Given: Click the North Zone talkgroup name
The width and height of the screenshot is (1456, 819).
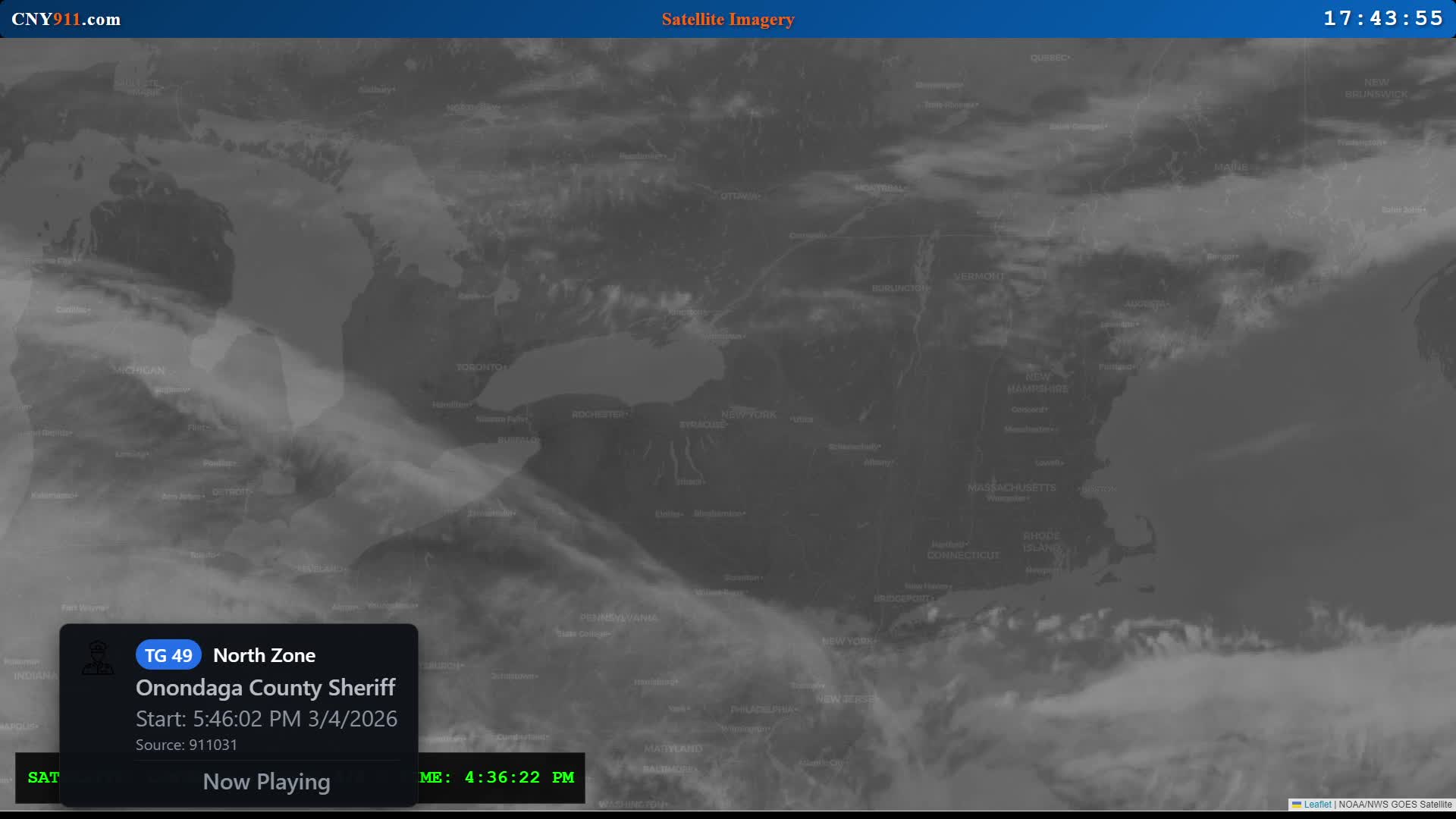Looking at the screenshot, I should 264,656.
